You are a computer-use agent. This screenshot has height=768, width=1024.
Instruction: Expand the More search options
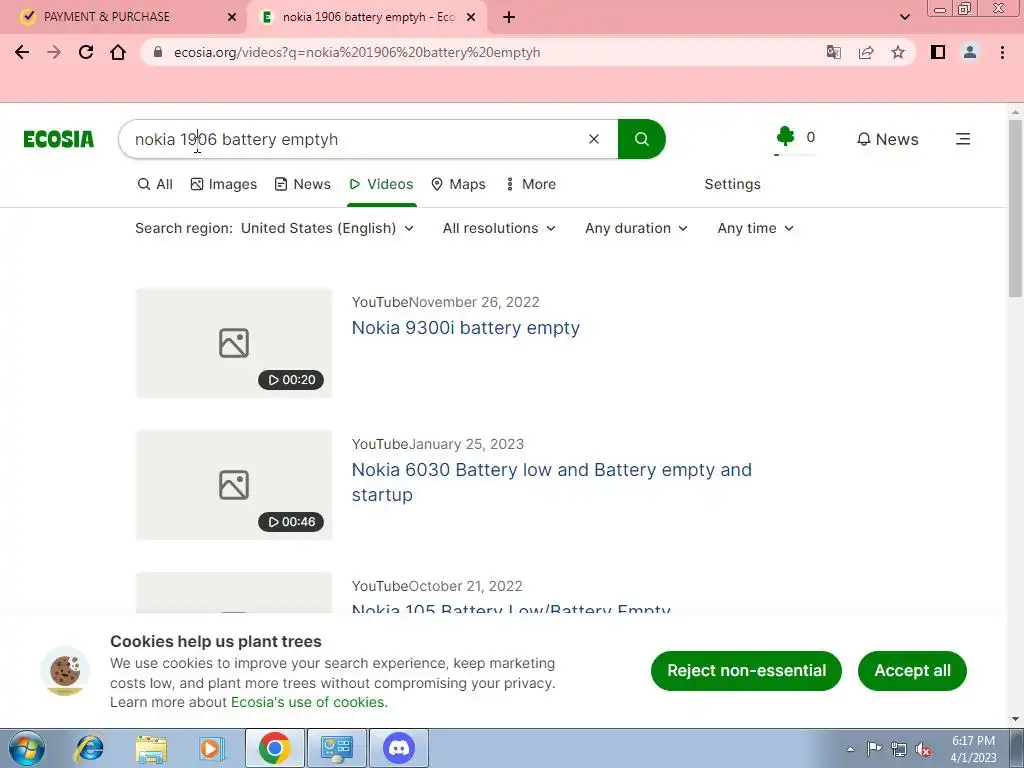point(531,184)
